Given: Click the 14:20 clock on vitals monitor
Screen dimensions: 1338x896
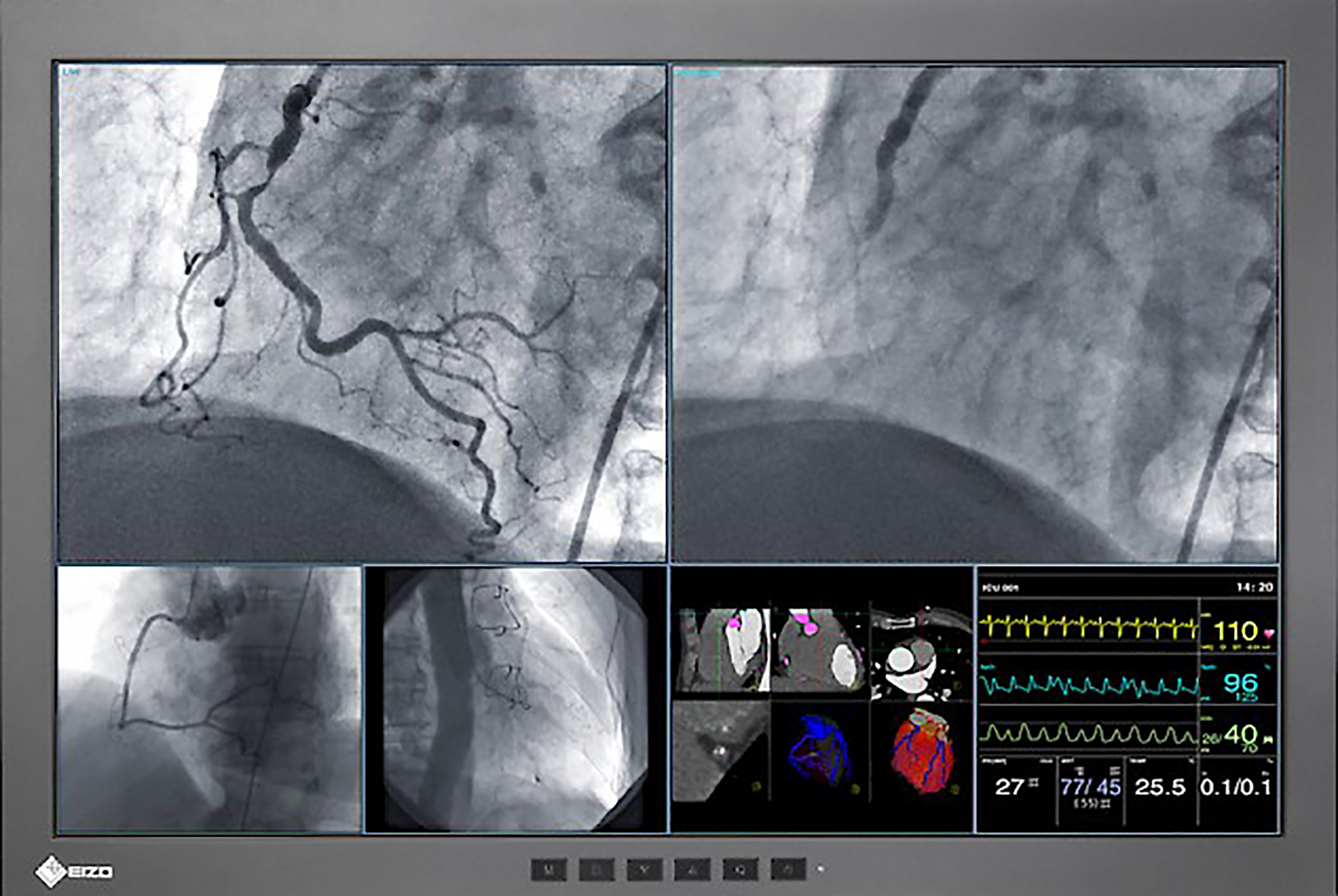Looking at the screenshot, I should click(1254, 587).
